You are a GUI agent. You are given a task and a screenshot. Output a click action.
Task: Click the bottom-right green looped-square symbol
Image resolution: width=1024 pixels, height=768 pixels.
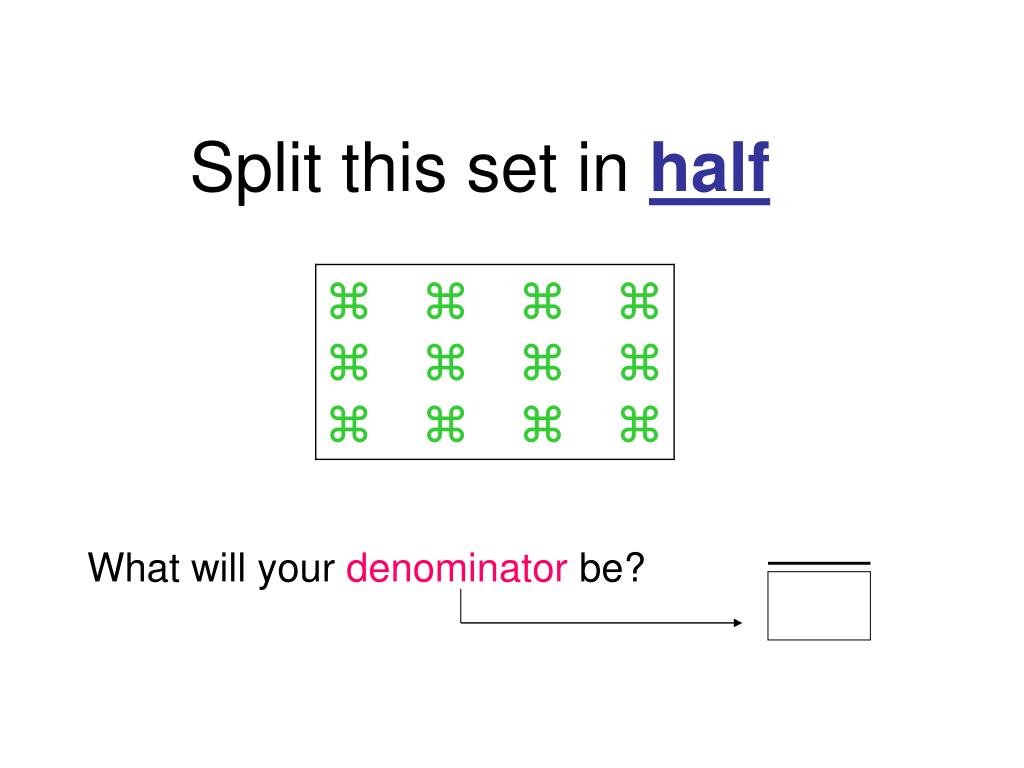(639, 424)
